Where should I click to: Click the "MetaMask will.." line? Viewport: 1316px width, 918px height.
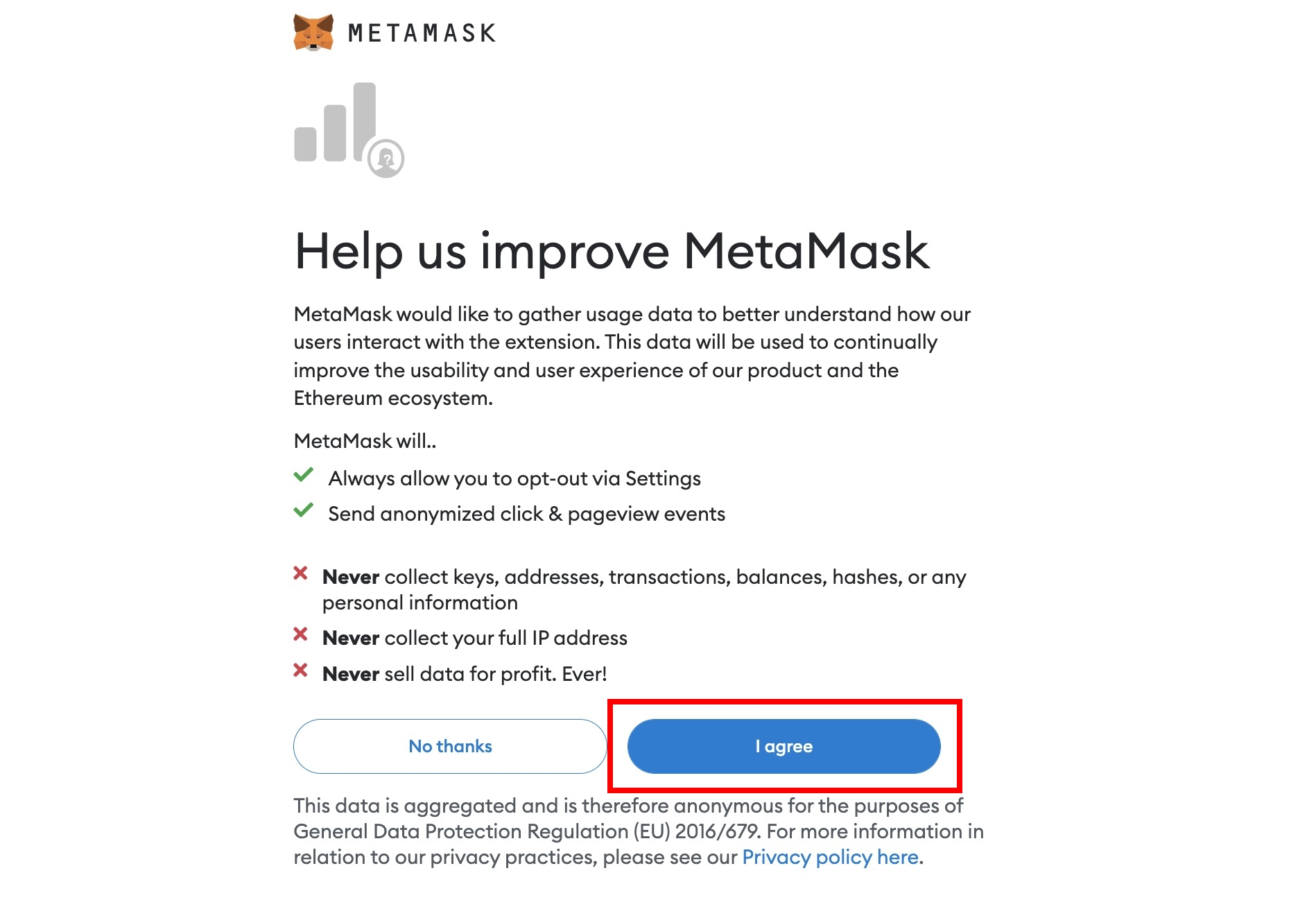pyautogui.click(x=365, y=441)
